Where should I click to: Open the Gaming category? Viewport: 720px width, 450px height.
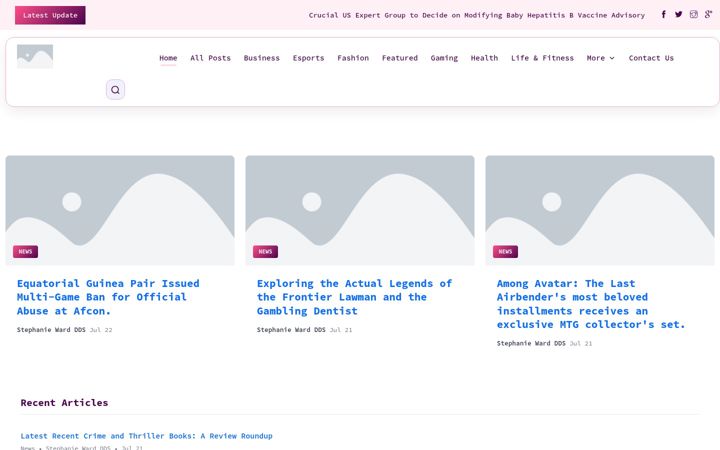click(x=444, y=58)
